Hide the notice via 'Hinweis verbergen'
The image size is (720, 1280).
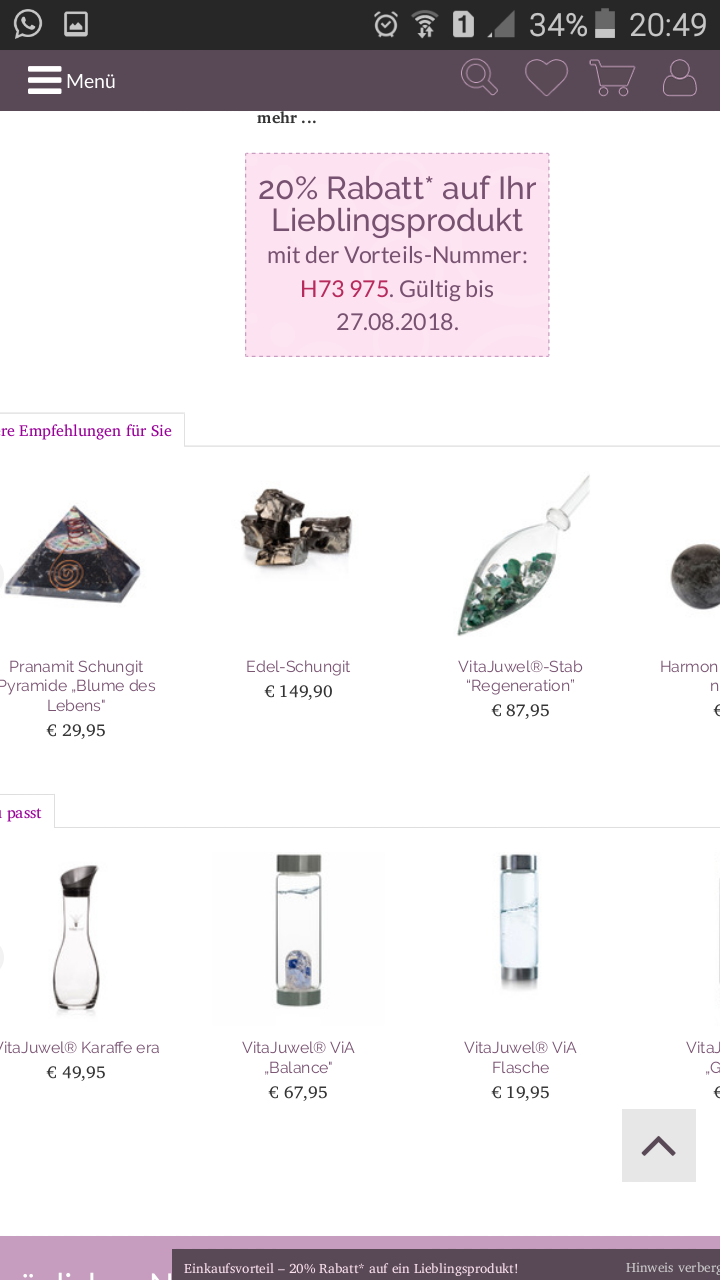(x=672, y=1267)
